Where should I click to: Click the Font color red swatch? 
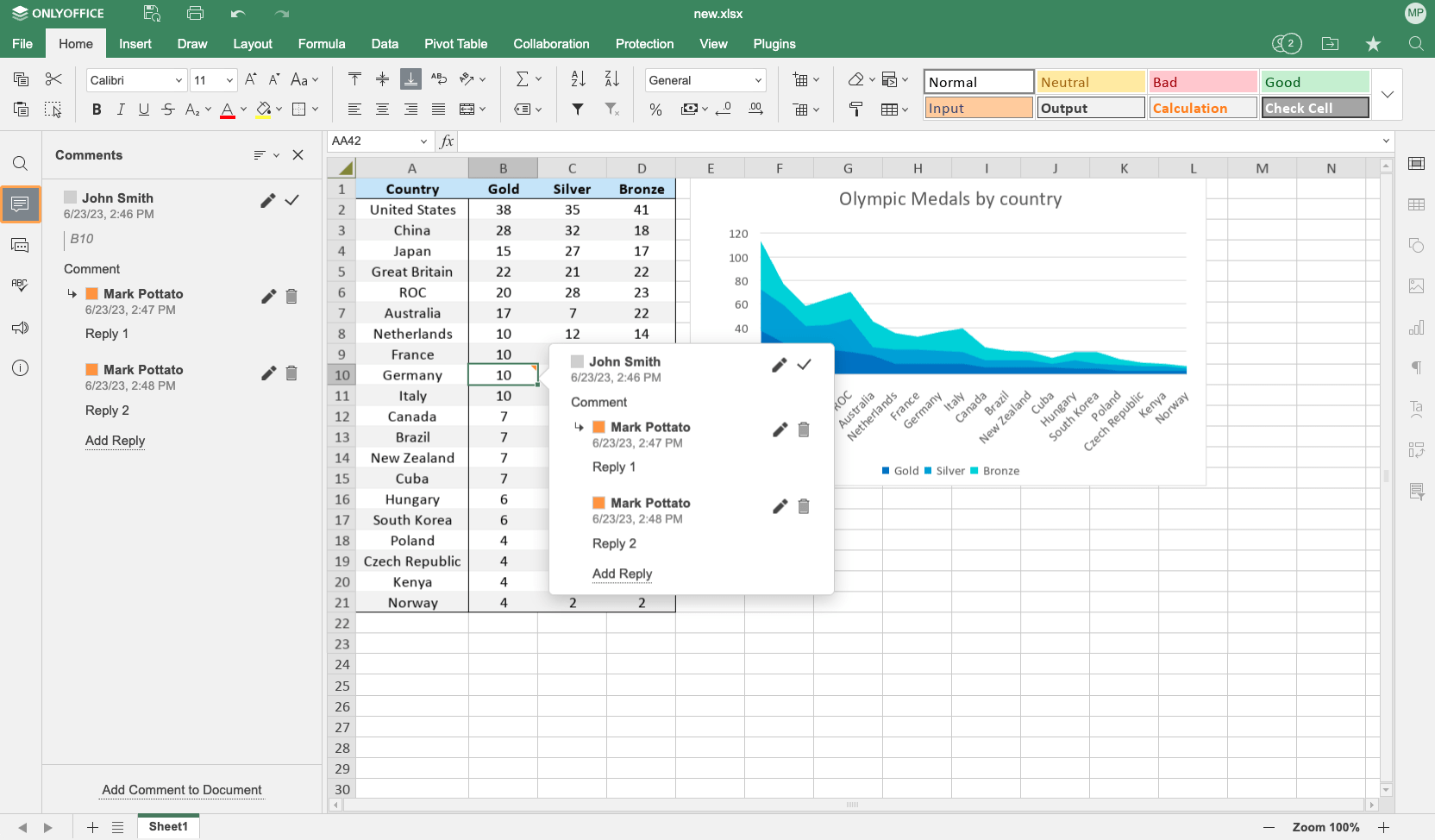[x=228, y=109]
